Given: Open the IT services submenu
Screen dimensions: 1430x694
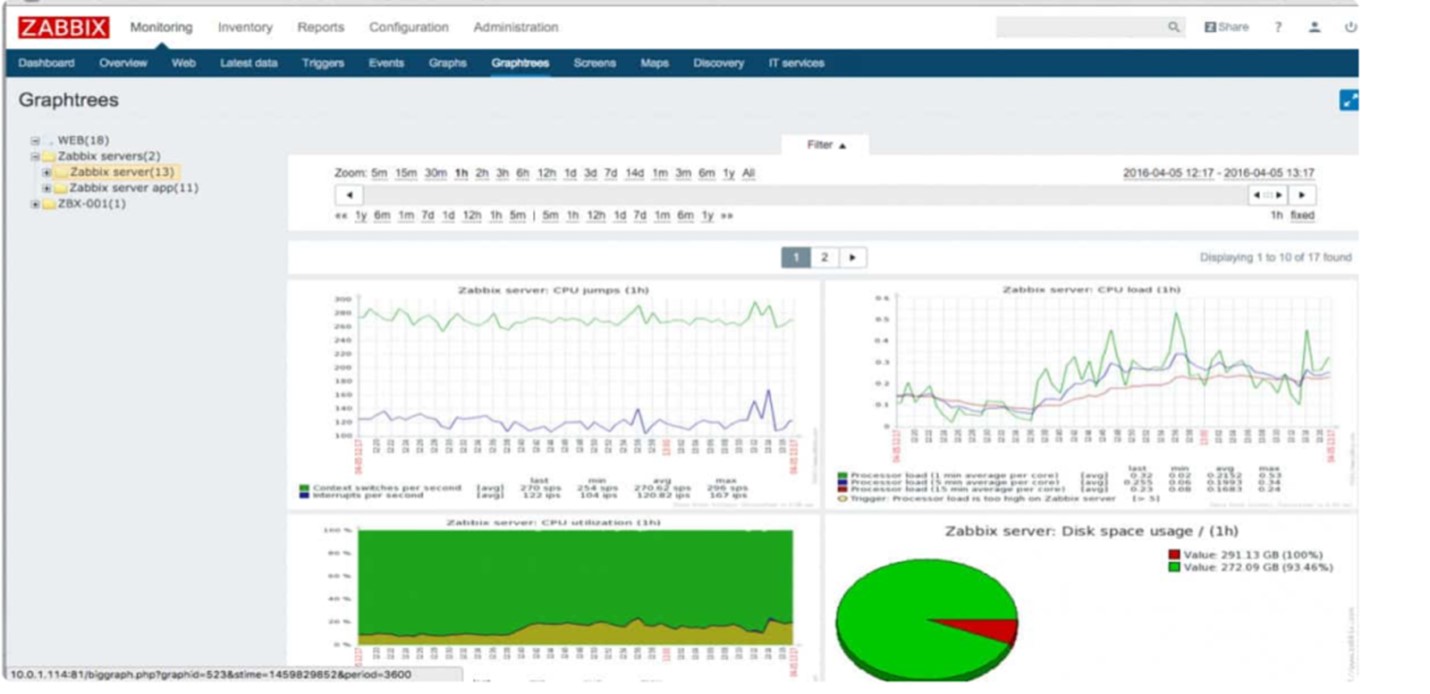Looking at the screenshot, I should pos(796,63).
